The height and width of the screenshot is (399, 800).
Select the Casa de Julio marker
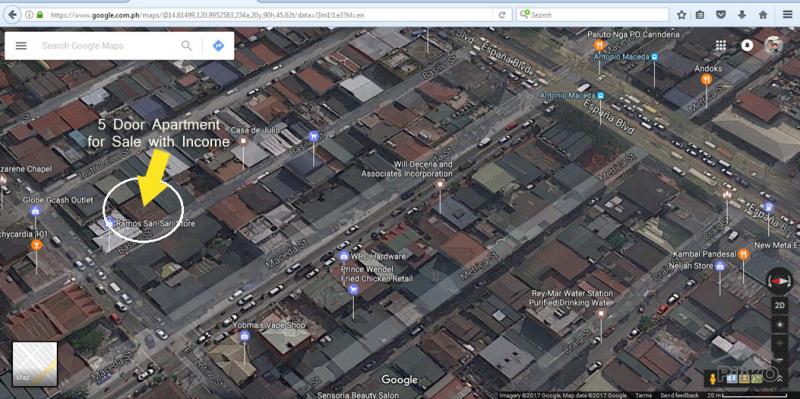(x=243, y=141)
